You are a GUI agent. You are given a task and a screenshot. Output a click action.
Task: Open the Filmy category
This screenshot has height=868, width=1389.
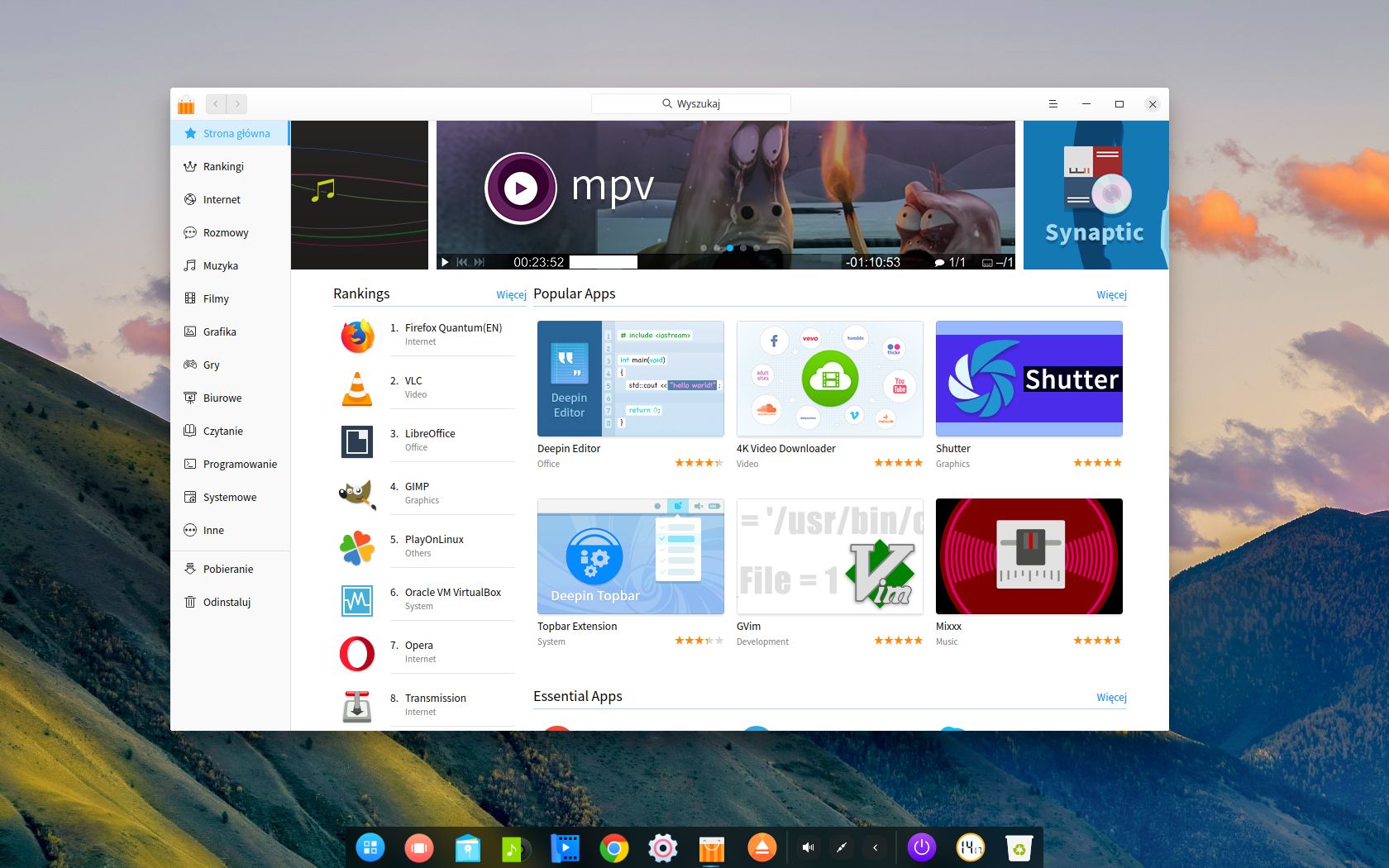(x=230, y=298)
